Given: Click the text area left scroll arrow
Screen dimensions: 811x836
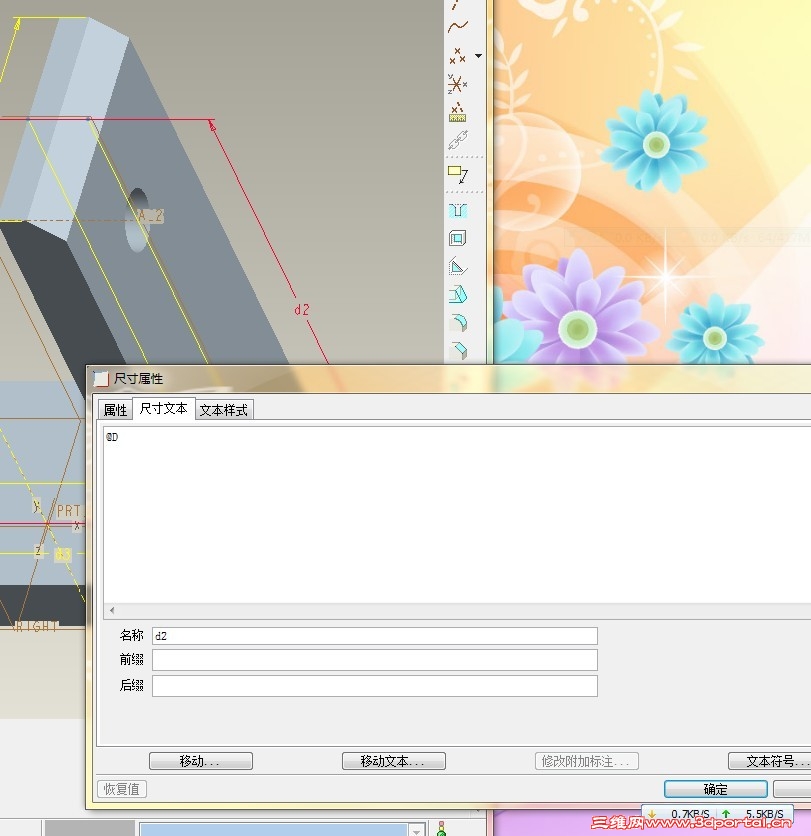Looking at the screenshot, I should pyautogui.click(x=112, y=610).
